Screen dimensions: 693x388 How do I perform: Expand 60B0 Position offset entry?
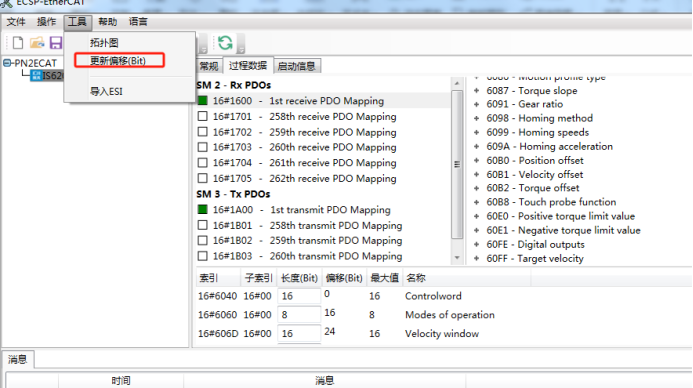pyautogui.click(x=476, y=160)
